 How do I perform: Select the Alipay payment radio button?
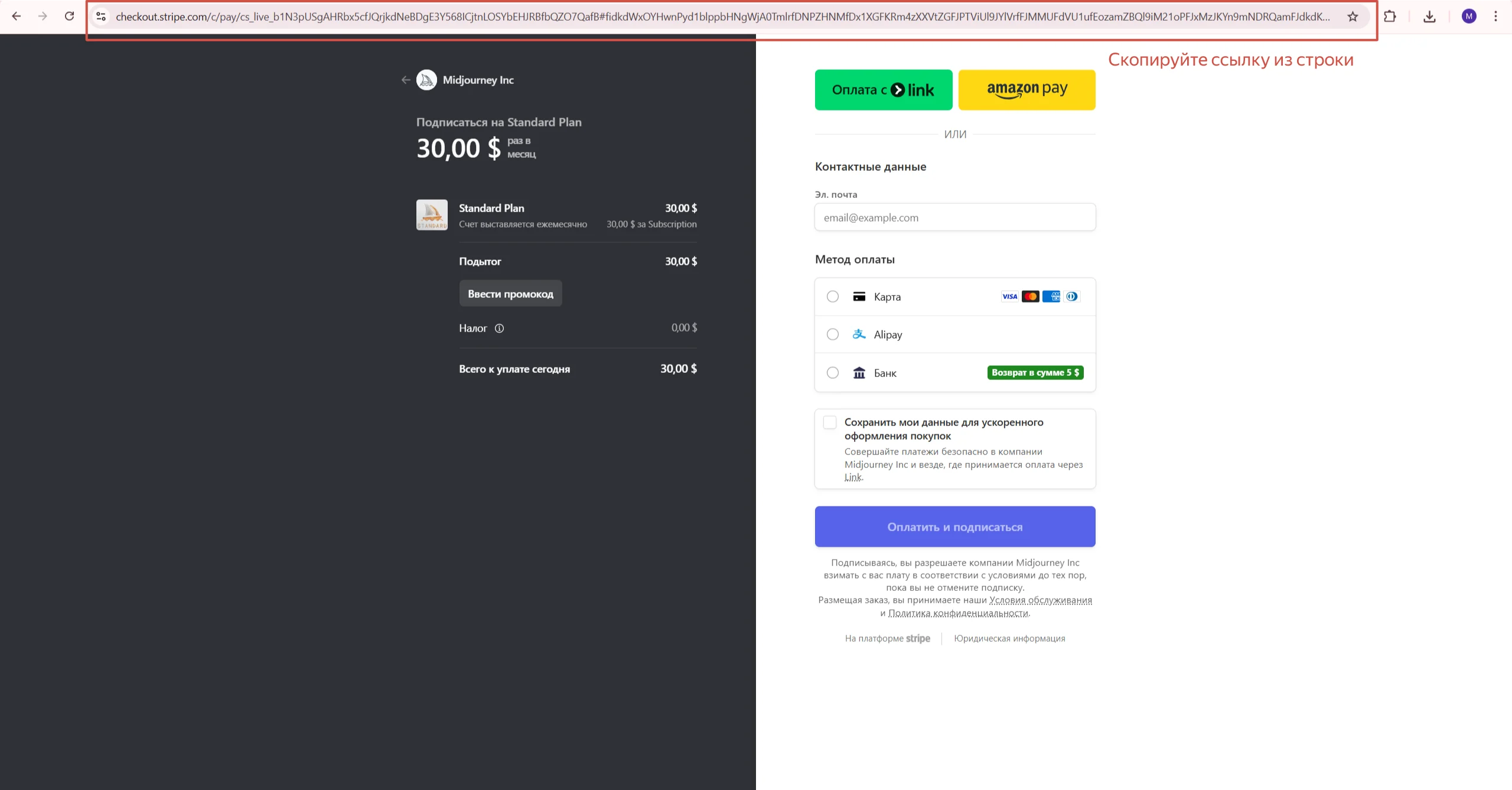coord(833,334)
